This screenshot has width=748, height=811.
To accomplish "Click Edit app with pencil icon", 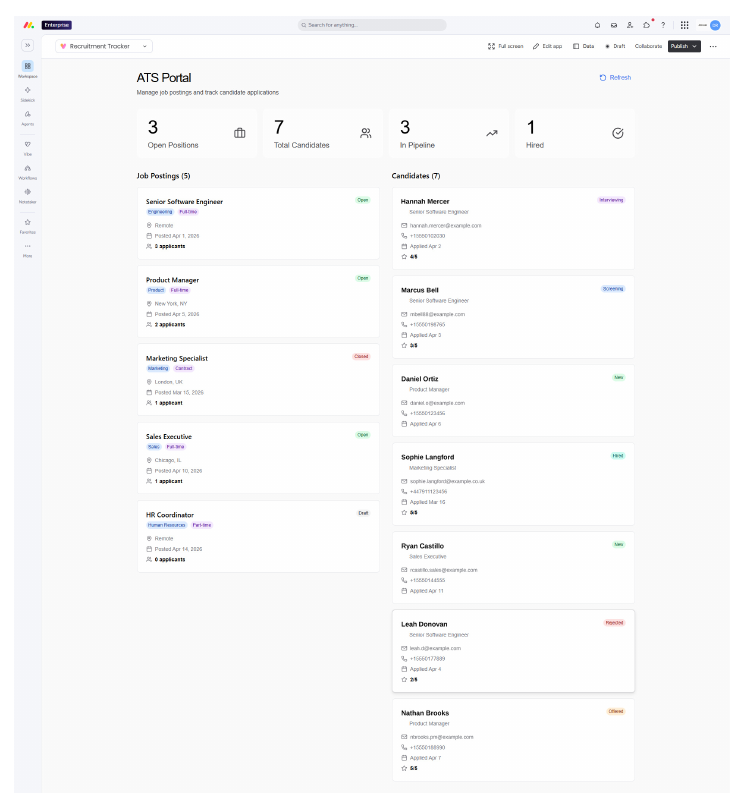I will coord(547,46).
